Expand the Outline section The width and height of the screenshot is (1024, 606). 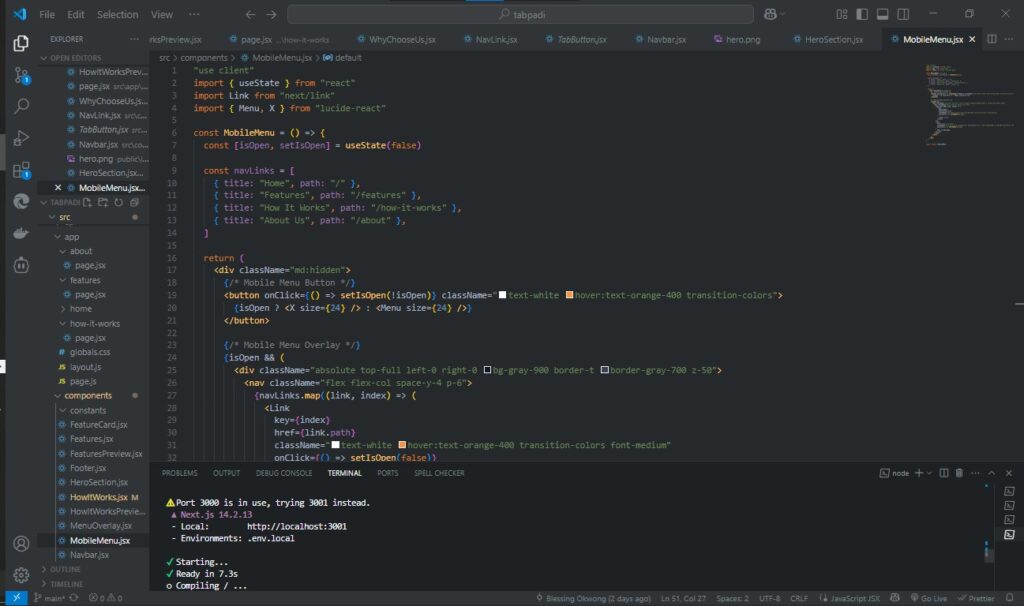coord(44,569)
